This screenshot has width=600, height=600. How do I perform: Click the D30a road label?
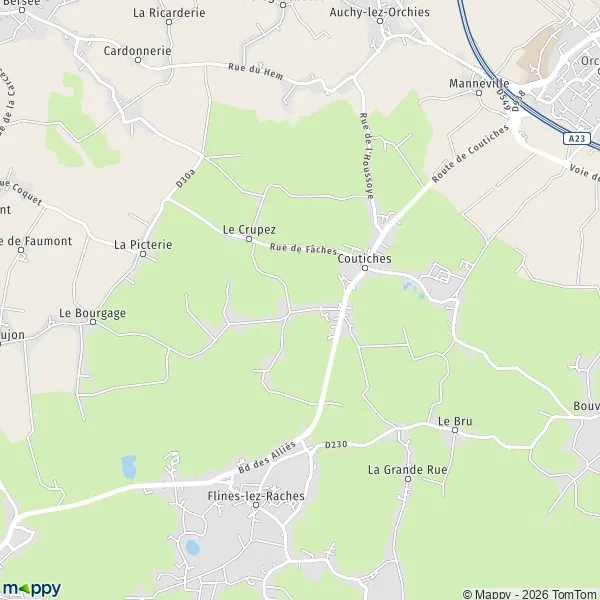click(x=186, y=178)
